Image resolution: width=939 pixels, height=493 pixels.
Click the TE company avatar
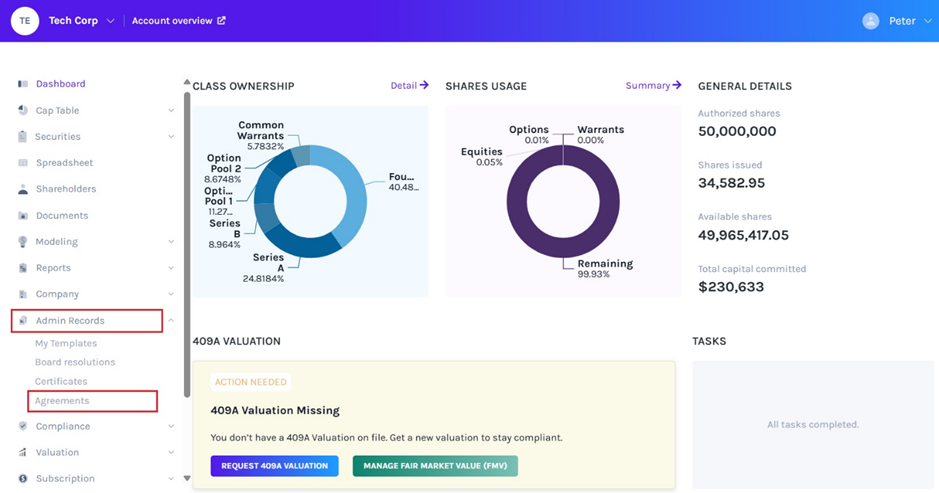tap(25, 21)
